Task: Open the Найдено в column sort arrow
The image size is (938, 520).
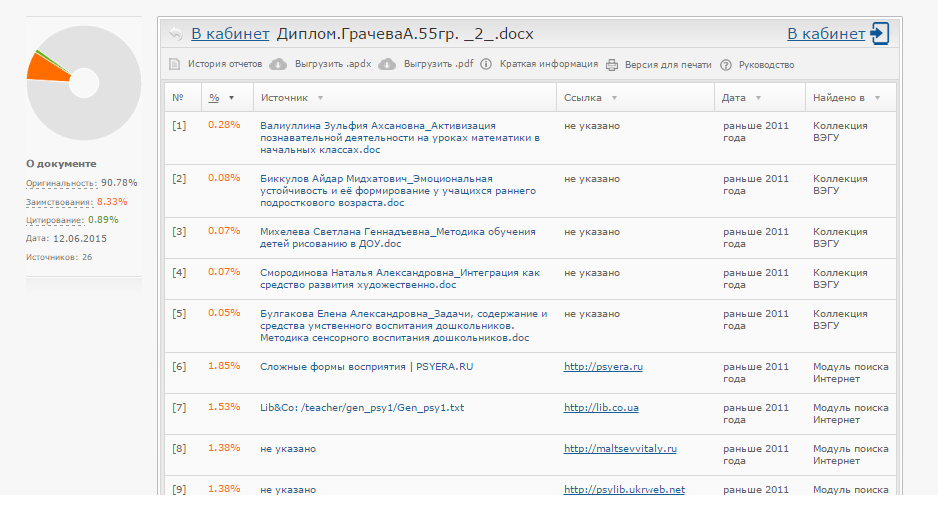Action: (877, 98)
